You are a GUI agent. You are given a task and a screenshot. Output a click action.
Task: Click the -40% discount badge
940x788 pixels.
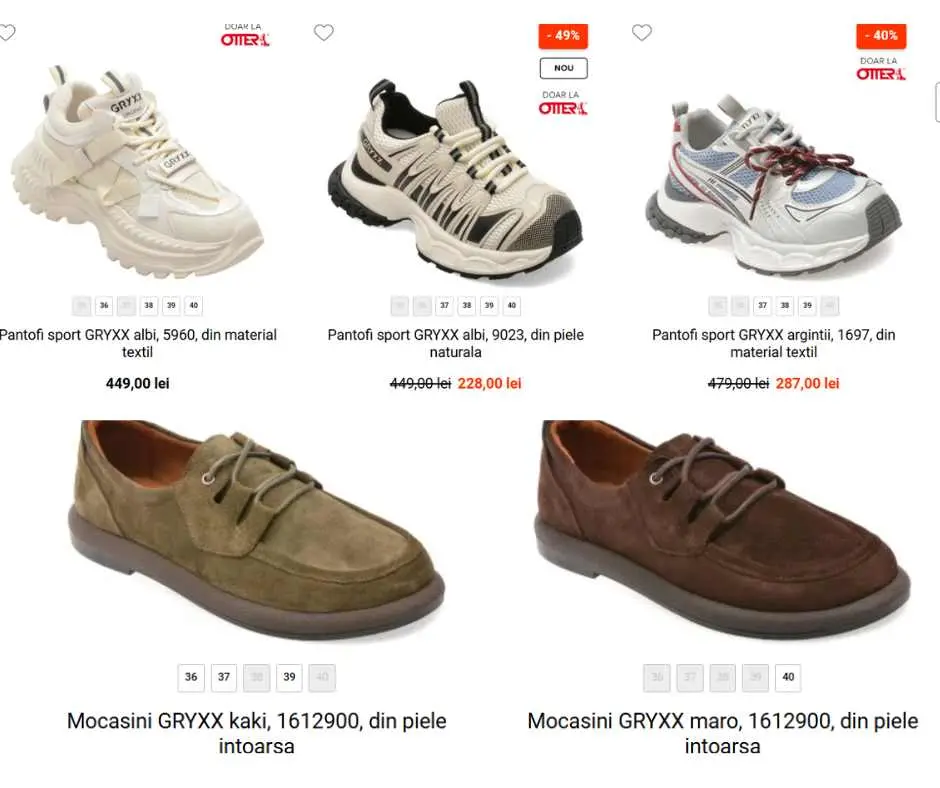point(881,36)
